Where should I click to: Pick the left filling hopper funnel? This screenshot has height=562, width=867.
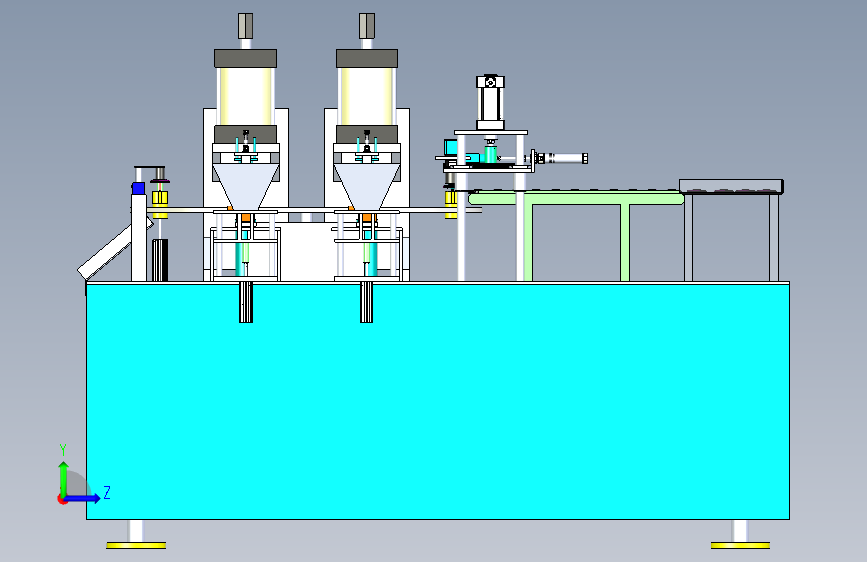tap(246, 186)
